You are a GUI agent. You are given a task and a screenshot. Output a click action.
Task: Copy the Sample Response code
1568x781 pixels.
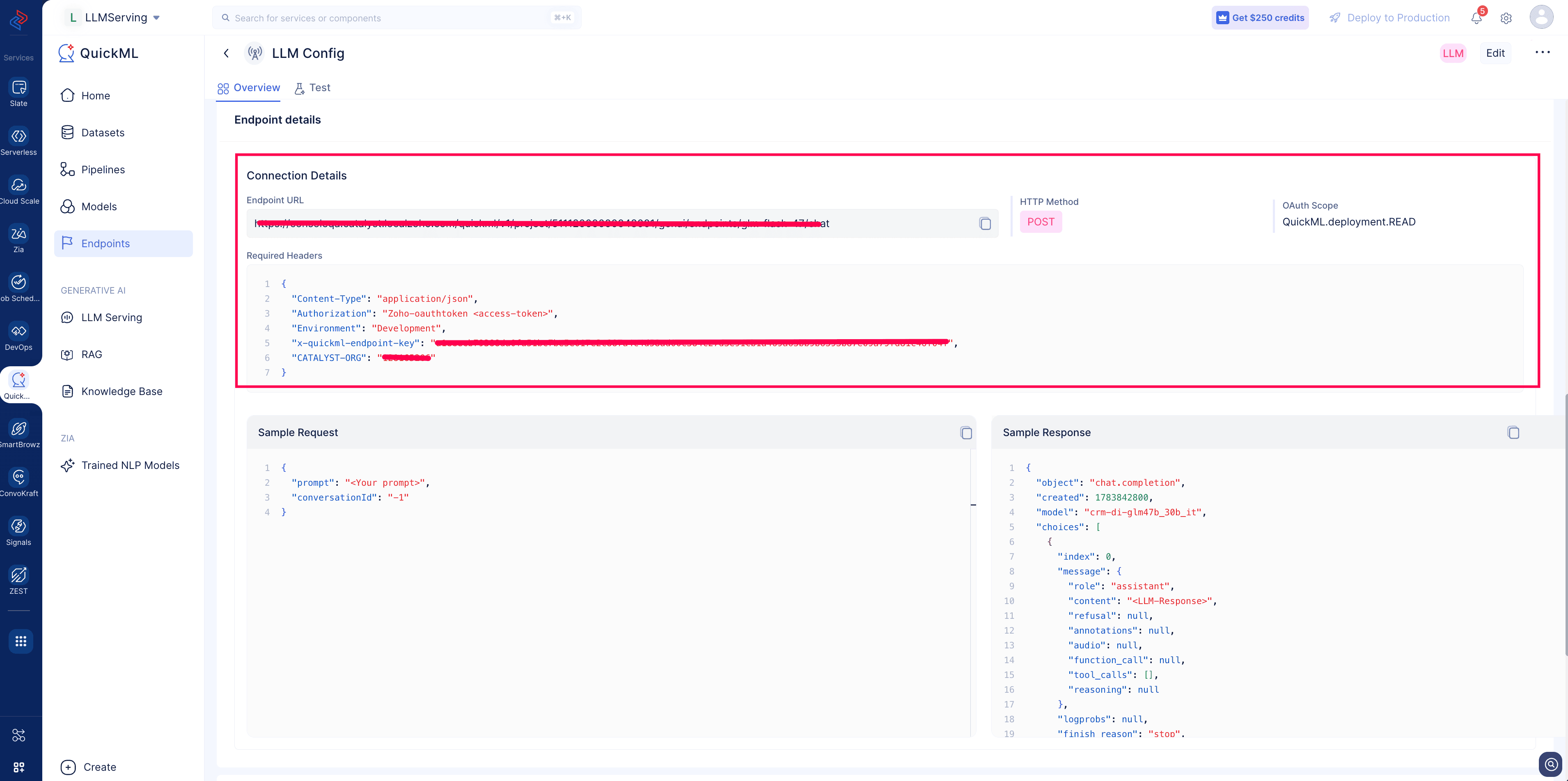tap(1513, 433)
